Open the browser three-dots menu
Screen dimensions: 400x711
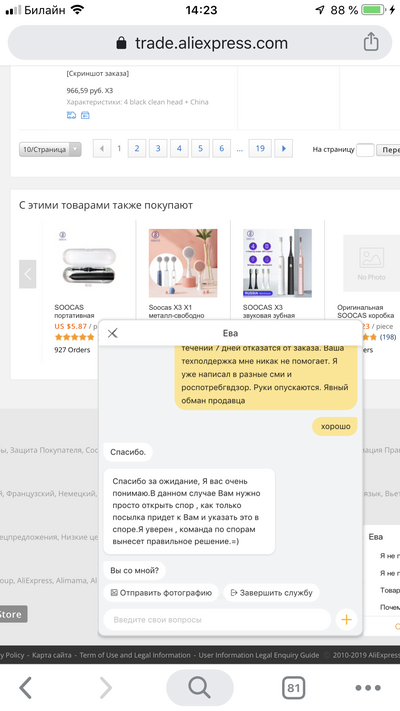coord(368,688)
